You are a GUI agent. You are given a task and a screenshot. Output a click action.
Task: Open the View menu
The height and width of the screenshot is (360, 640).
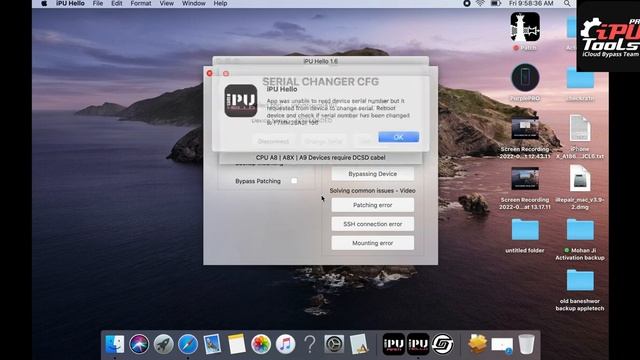pyautogui.click(x=167, y=4)
